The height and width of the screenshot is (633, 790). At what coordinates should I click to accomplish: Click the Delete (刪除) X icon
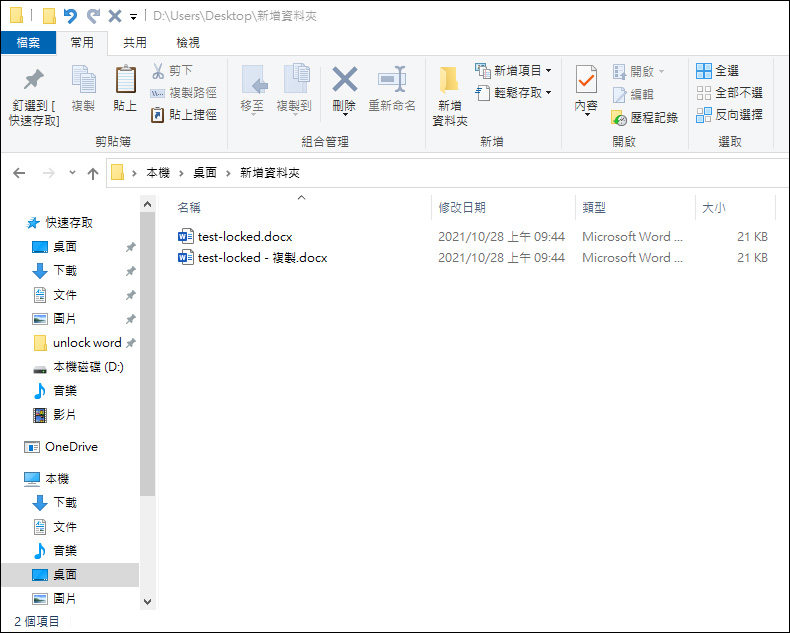click(345, 79)
